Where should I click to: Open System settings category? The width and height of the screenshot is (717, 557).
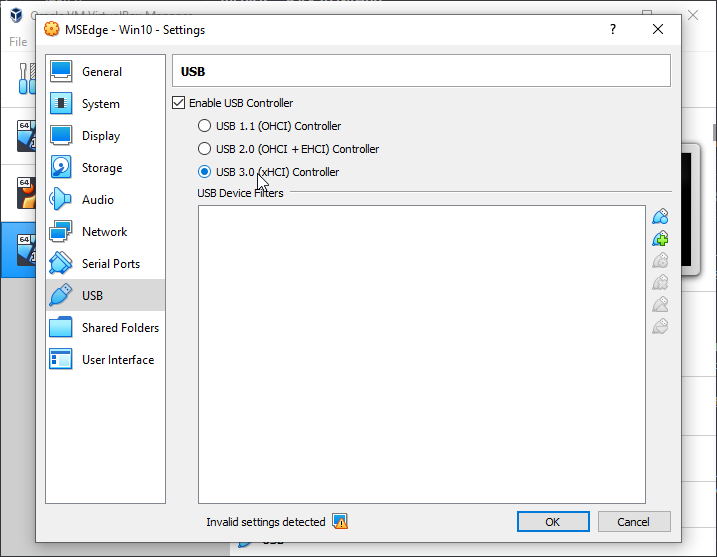coord(100,104)
